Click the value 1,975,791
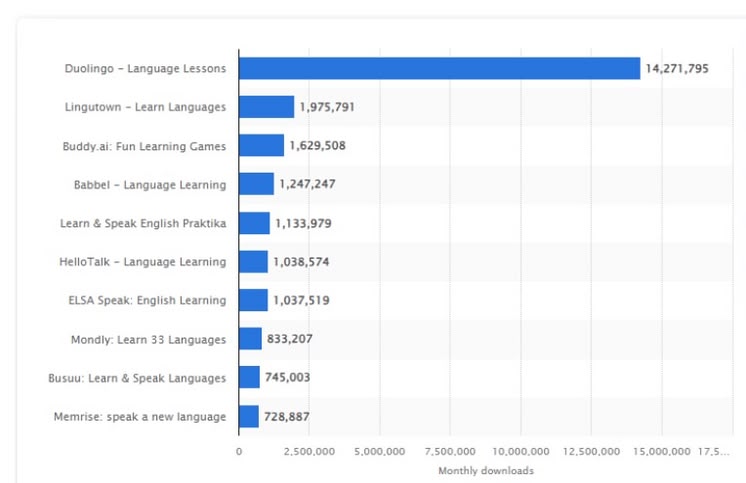This screenshot has height=483, width=746. [x=327, y=107]
